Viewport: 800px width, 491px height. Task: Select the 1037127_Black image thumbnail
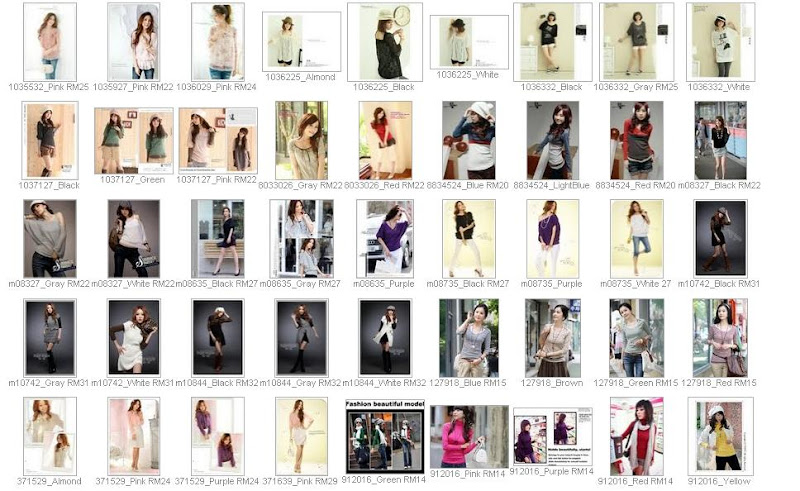[50, 140]
